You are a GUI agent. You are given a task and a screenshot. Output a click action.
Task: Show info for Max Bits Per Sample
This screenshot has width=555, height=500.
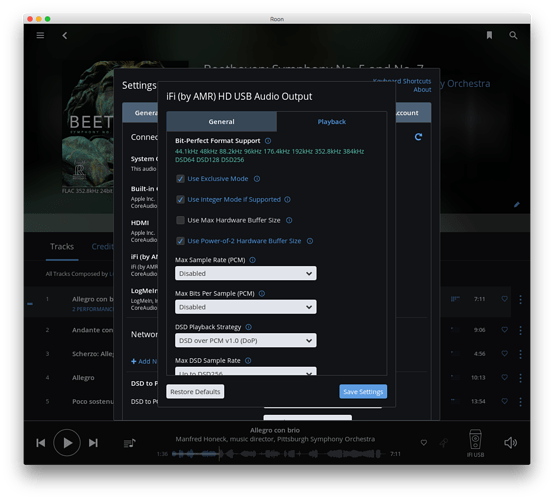262,293
